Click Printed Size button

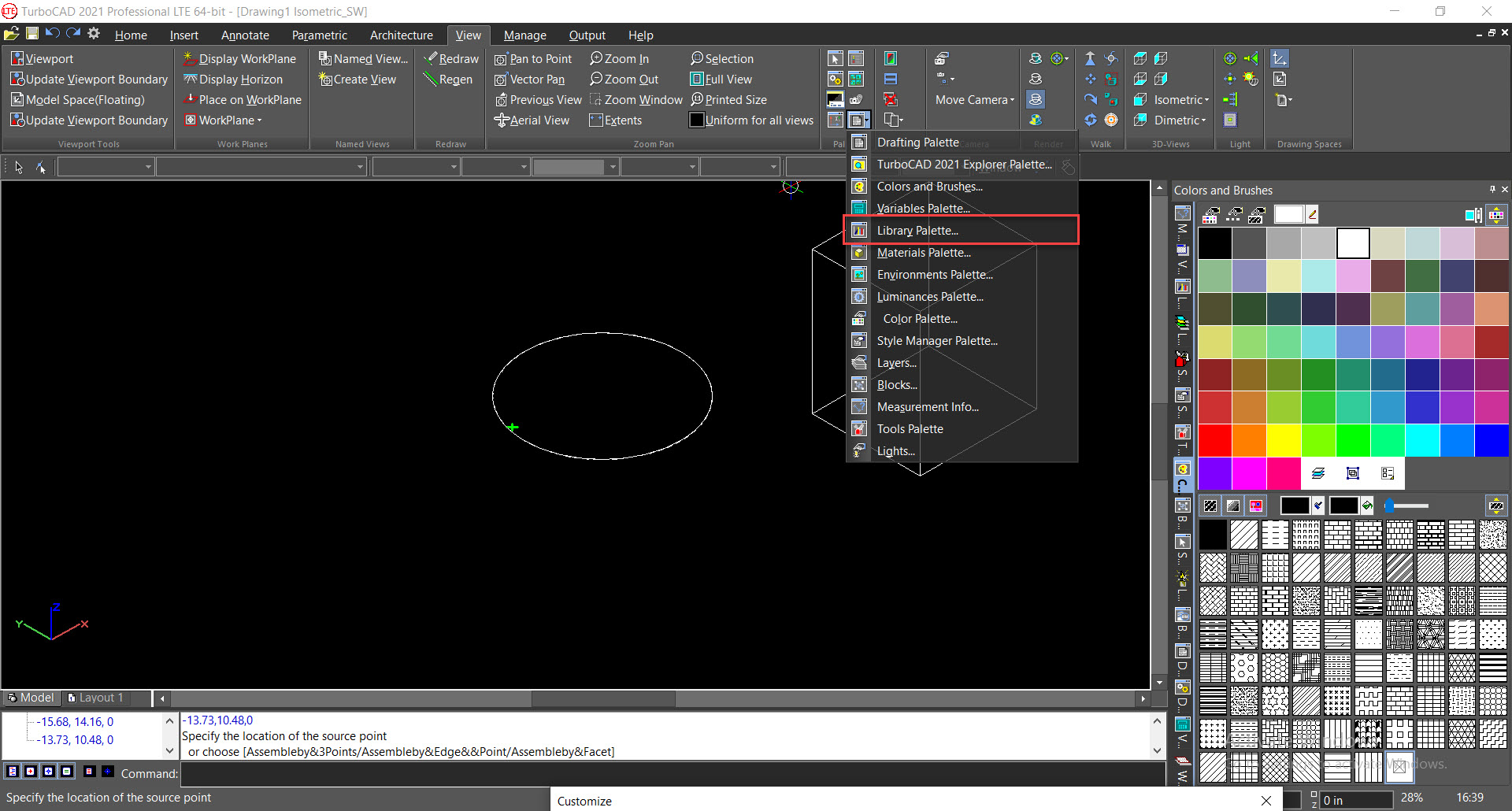click(728, 100)
